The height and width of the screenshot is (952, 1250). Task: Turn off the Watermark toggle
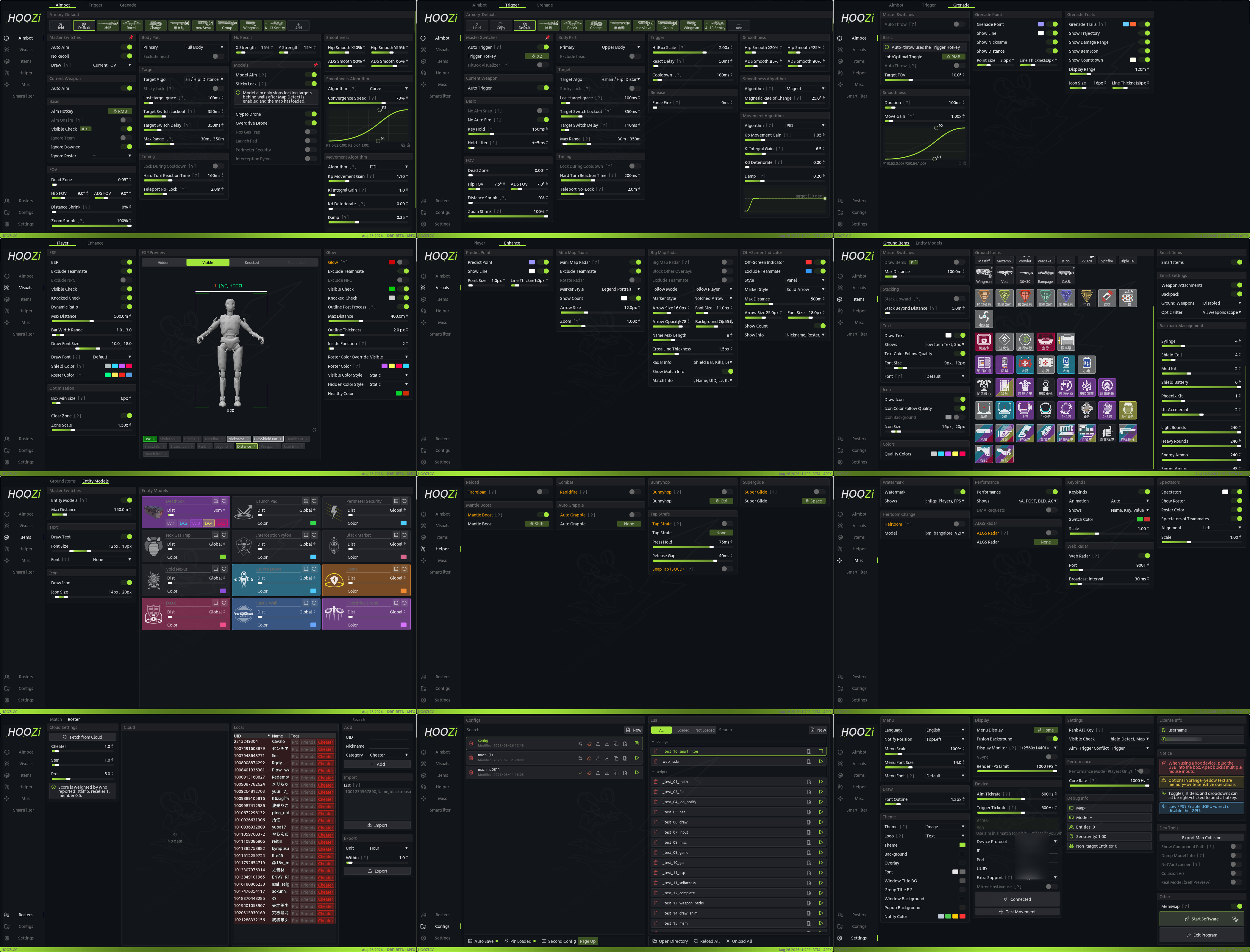click(960, 492)
